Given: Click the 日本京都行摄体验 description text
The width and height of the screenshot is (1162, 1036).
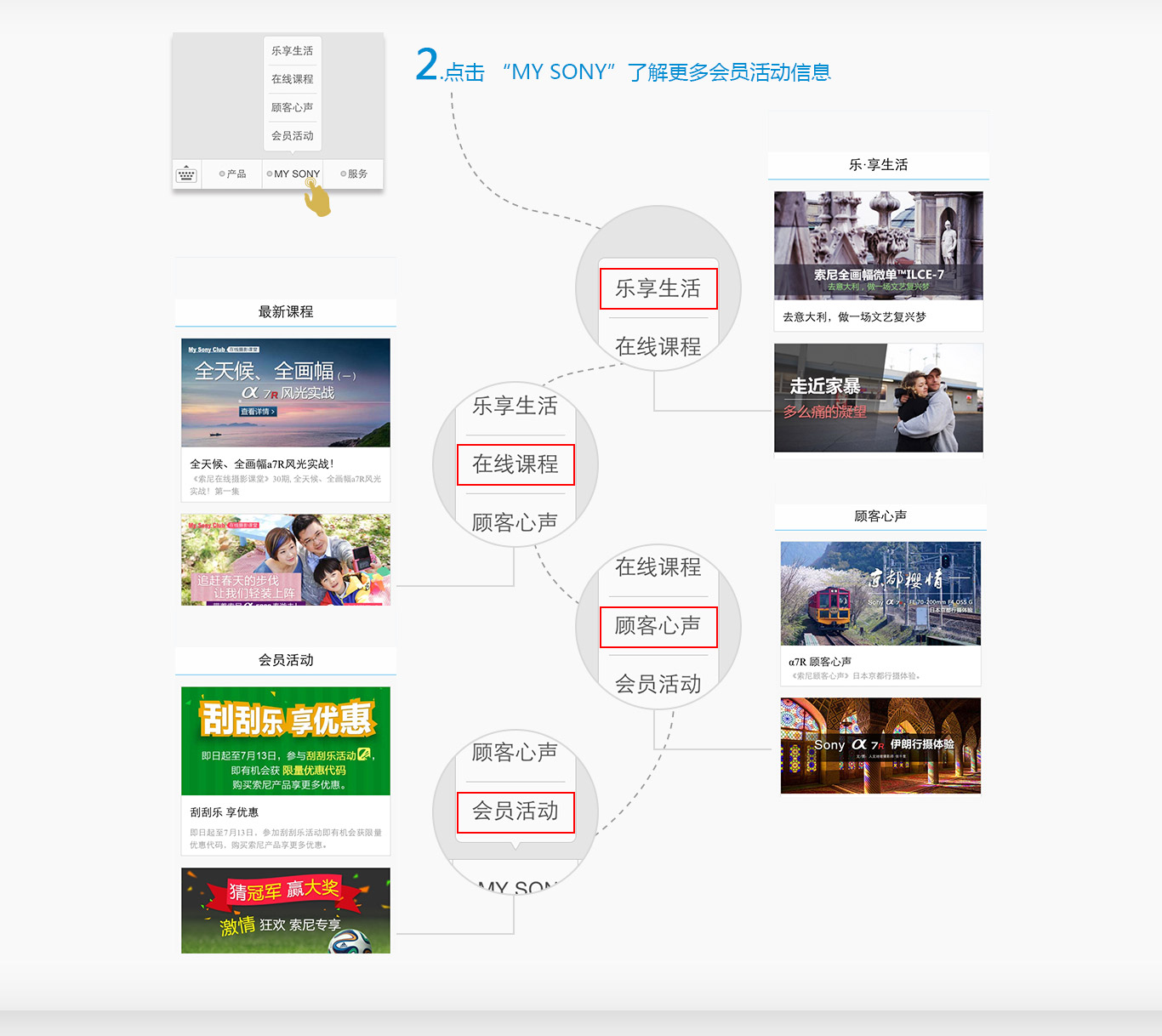Looking at the screenshot, I should point(856,676).
